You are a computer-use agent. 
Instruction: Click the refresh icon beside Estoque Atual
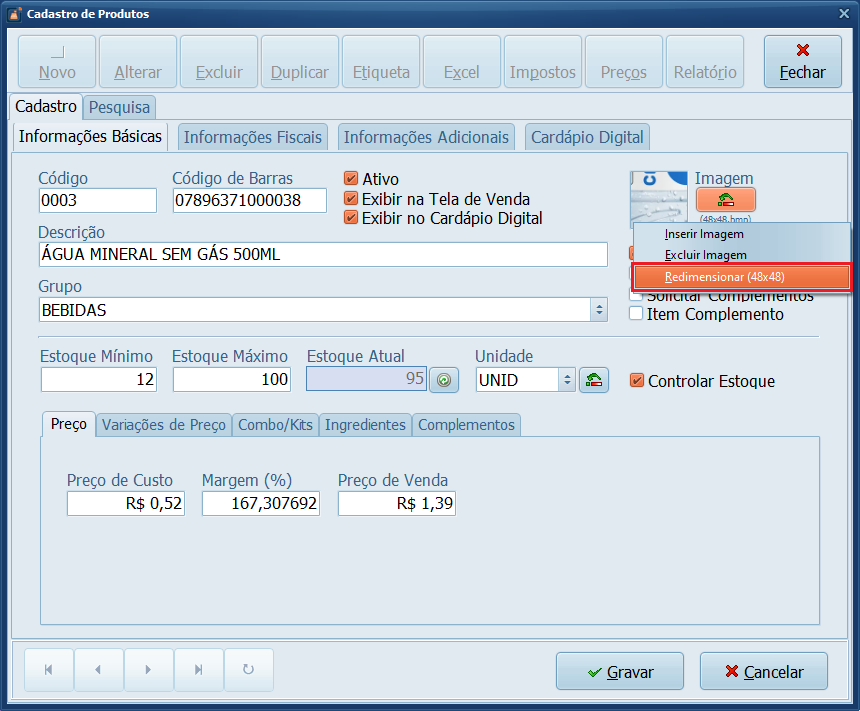[443, 380]
